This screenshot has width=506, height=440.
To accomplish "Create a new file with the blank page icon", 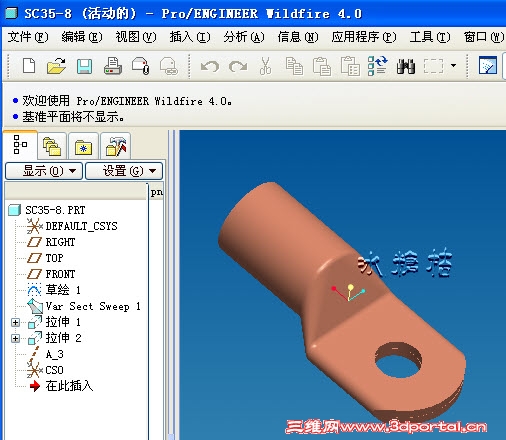I will pos(29,65).
